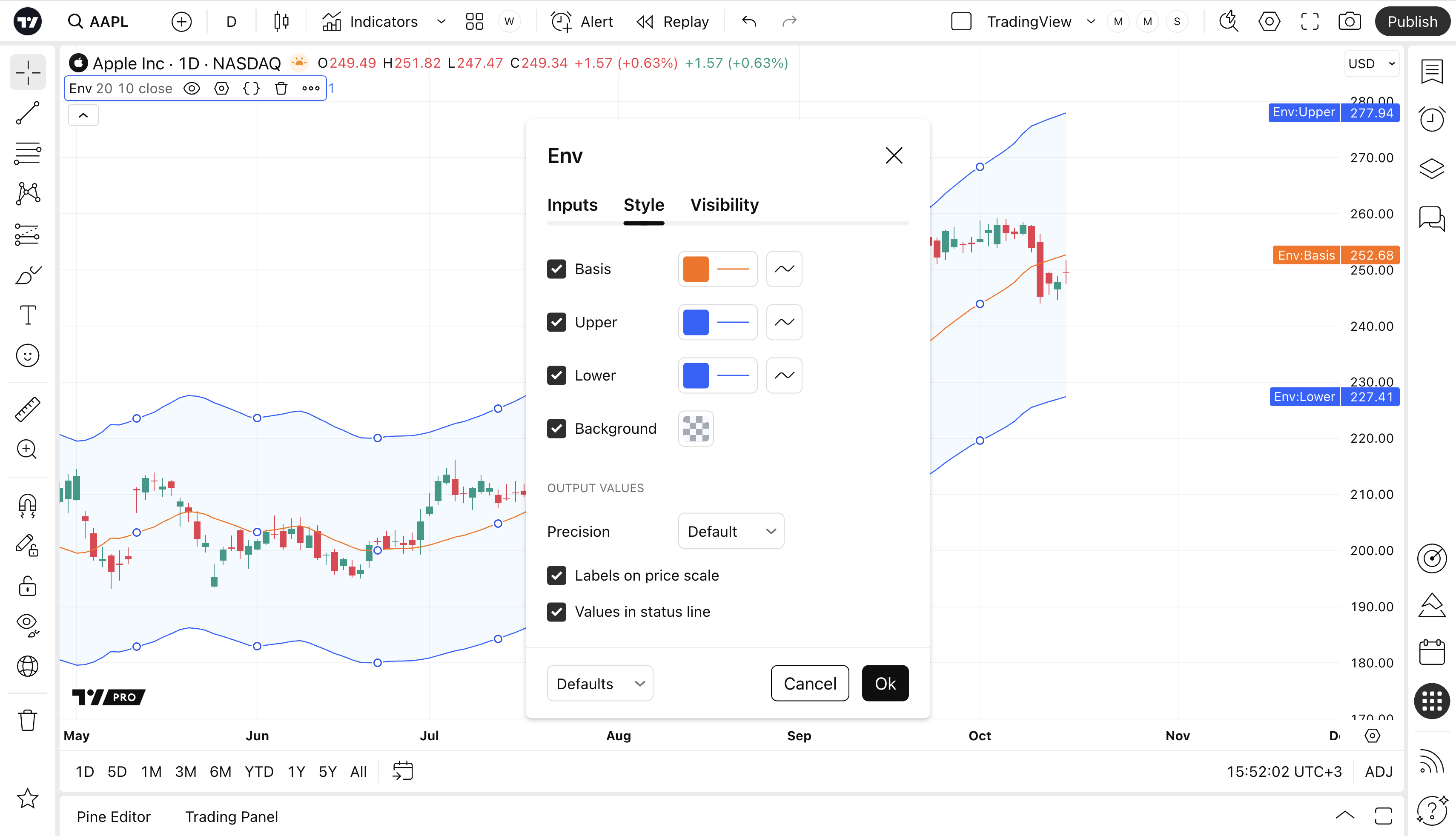This screenshot has height=836, width=1456.
Task: Open the Magnet mode tool
Action: point(28,505)
